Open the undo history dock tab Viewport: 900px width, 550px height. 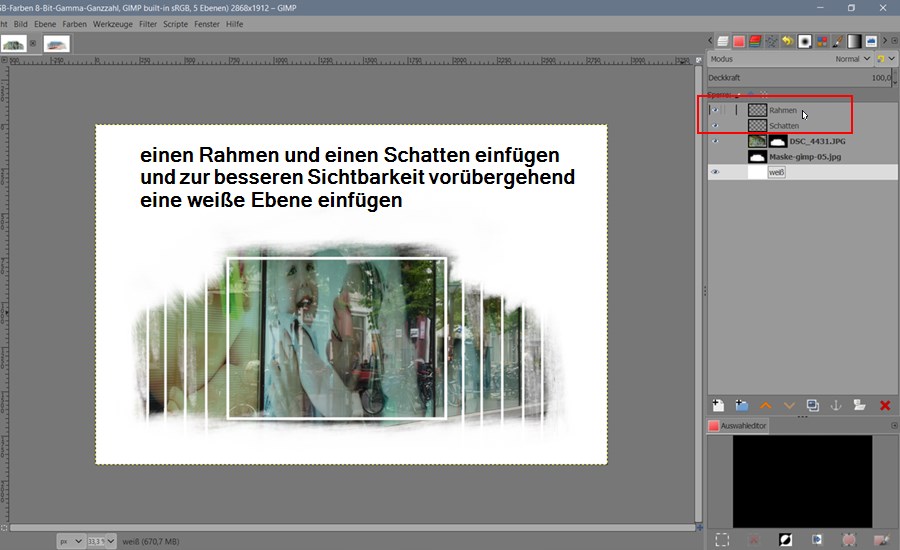[x=788, y=41]
